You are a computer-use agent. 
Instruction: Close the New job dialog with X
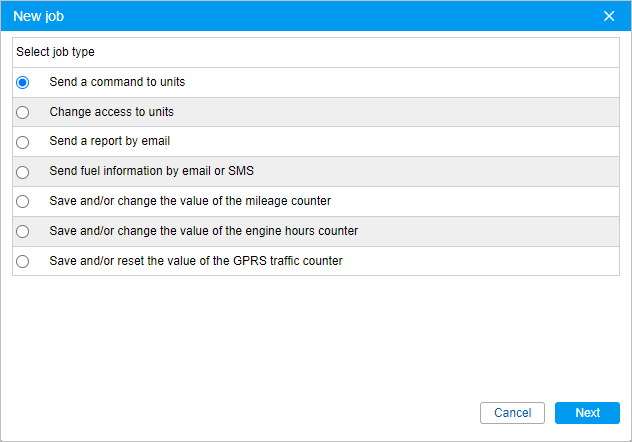pyautogui.click(x=609, y=16)
